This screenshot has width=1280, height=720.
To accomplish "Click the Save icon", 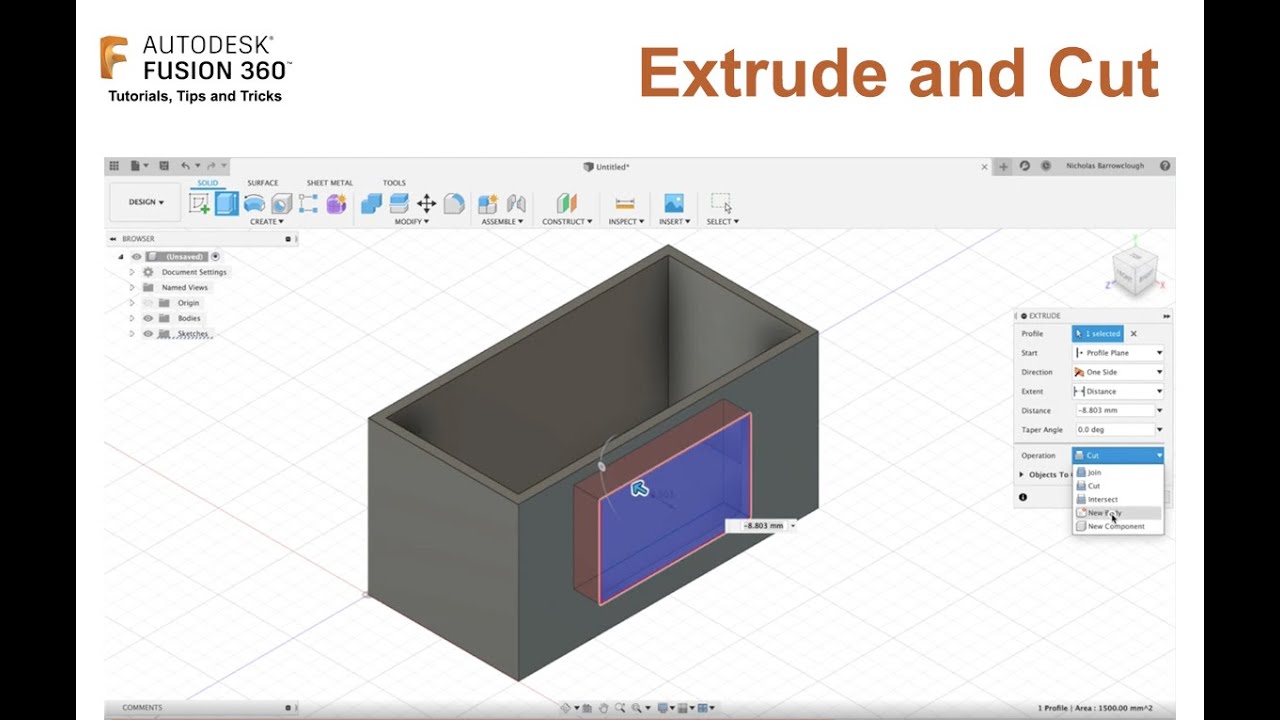I will coord(164,166).
